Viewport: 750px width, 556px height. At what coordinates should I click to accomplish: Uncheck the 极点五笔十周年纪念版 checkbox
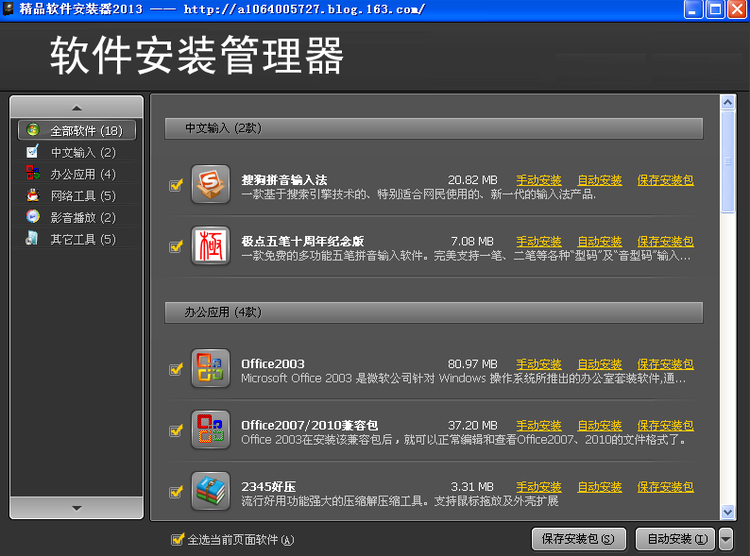(176, 246)
